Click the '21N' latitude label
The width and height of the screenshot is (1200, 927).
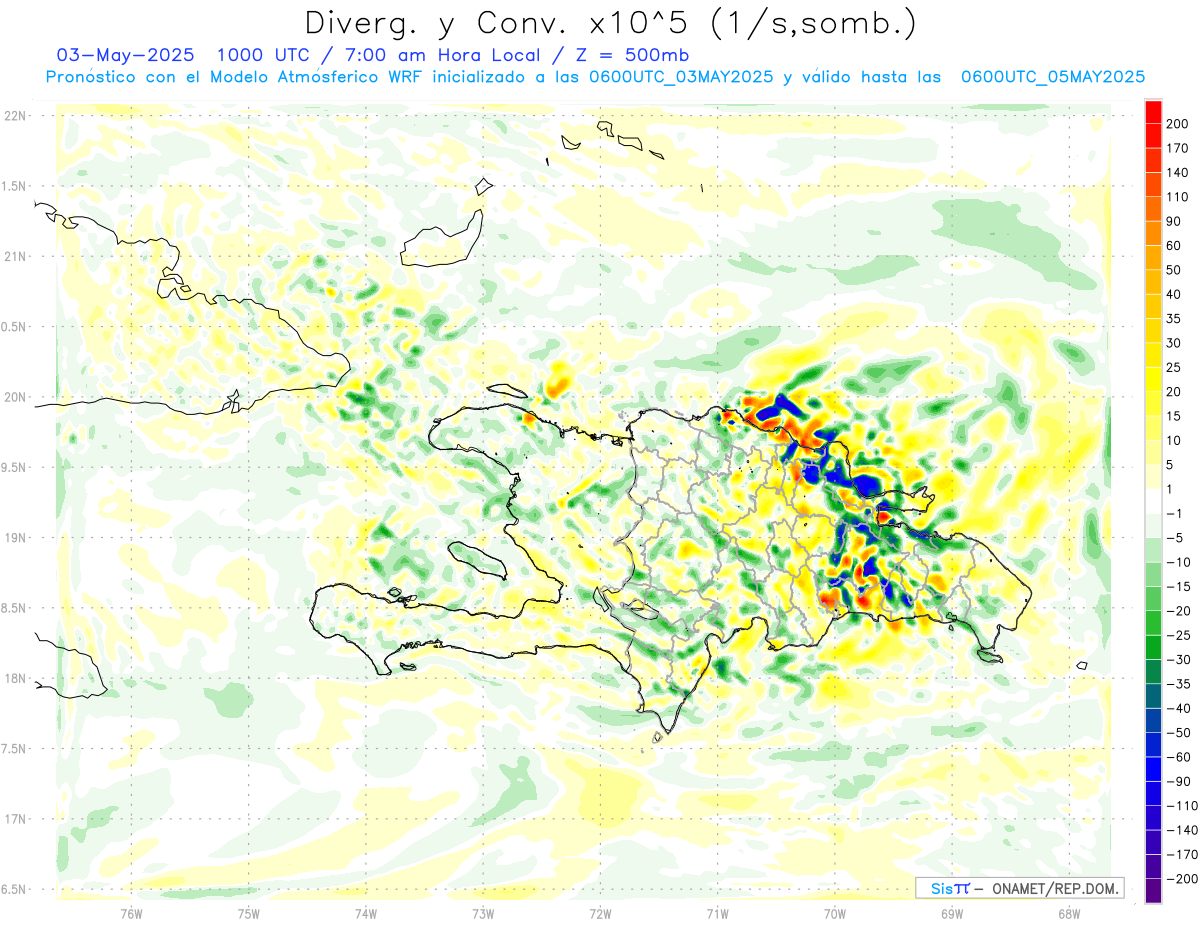coord(14,257)
